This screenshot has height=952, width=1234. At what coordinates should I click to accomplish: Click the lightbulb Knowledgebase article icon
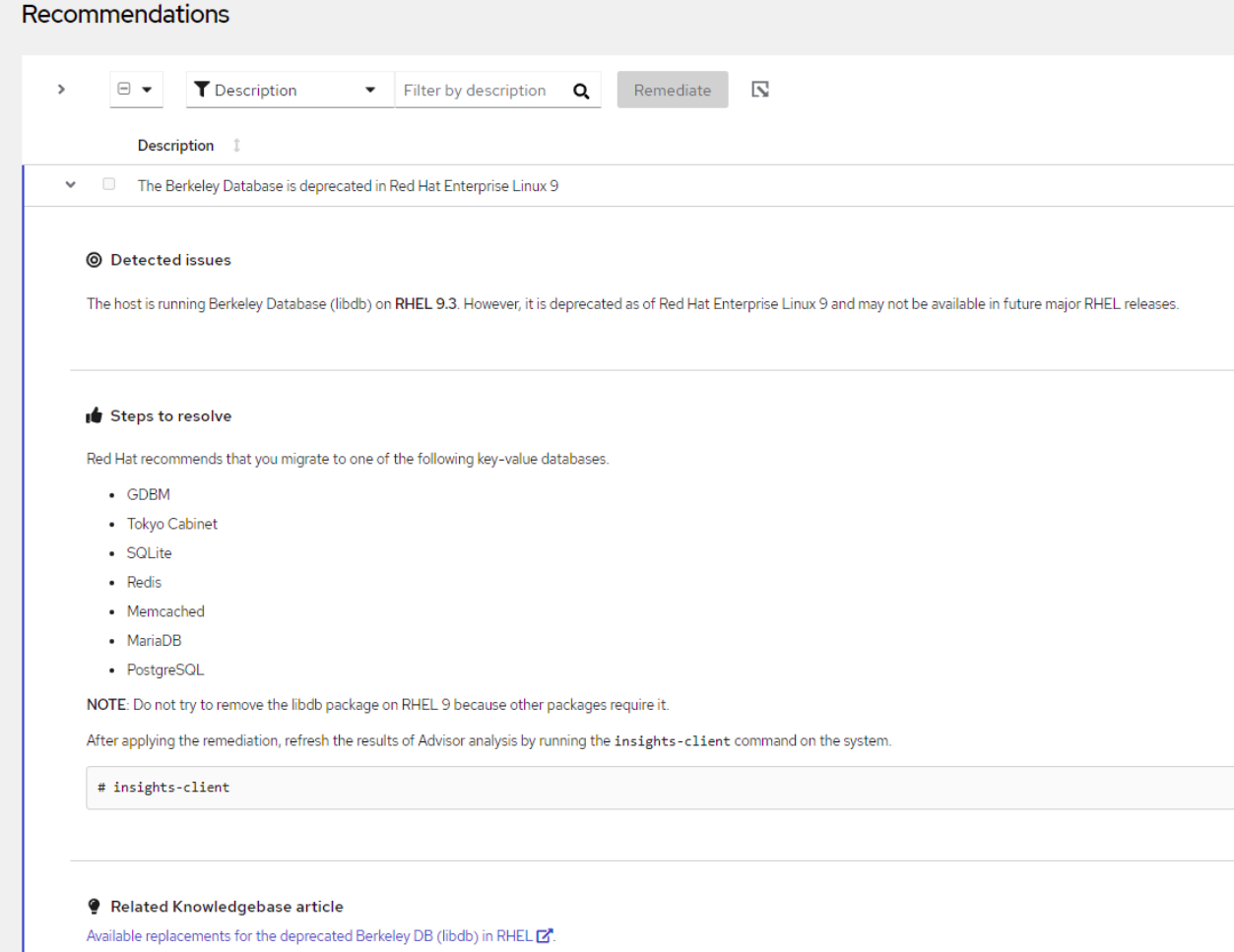coord(95,907)
